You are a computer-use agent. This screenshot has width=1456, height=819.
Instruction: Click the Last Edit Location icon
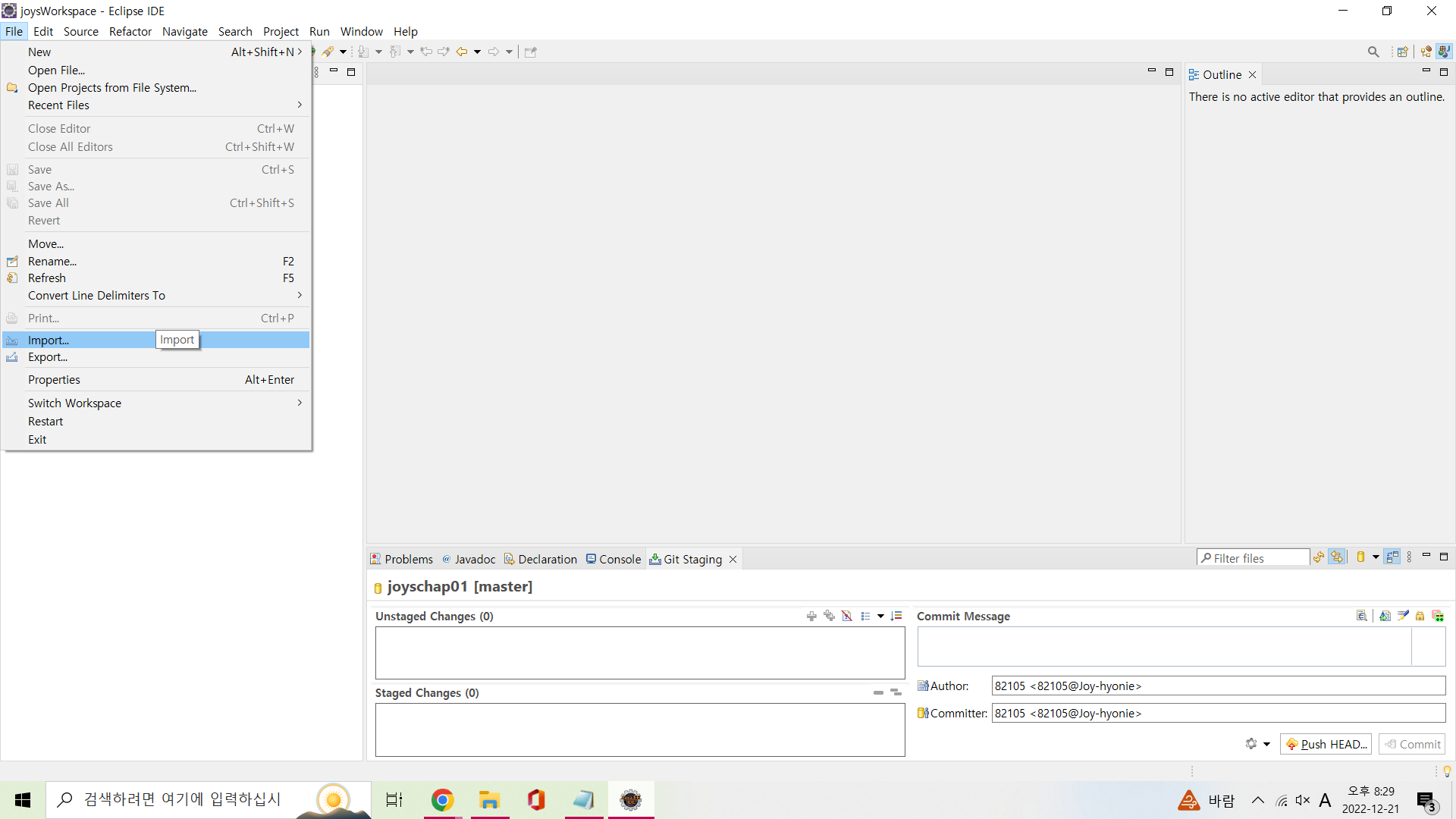(x=426, y=52)
